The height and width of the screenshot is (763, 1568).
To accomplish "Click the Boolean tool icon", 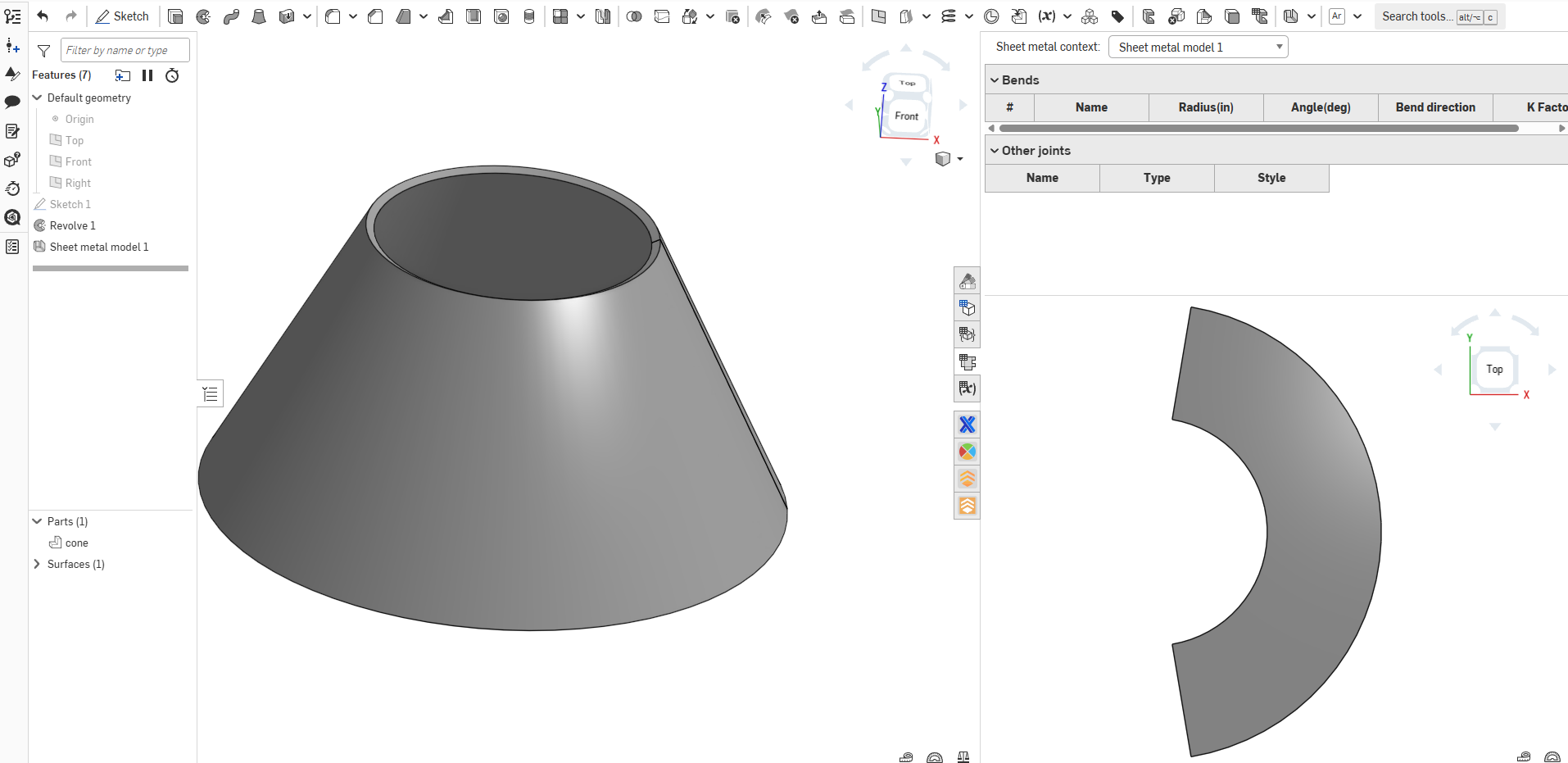I will click(x=634, y=16).
